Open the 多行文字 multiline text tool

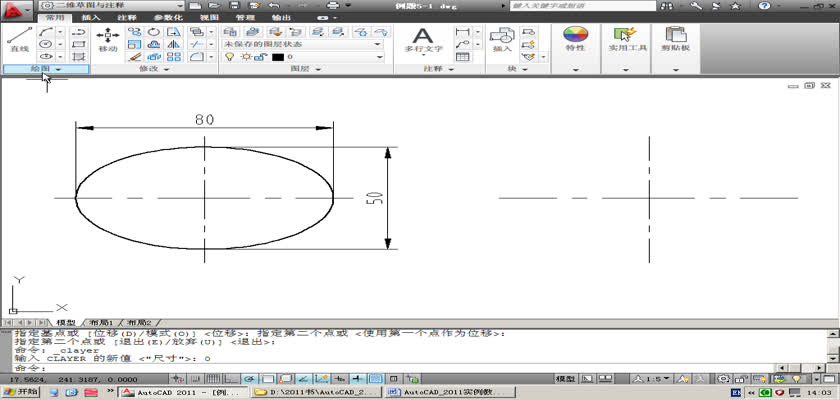[422, 38]
